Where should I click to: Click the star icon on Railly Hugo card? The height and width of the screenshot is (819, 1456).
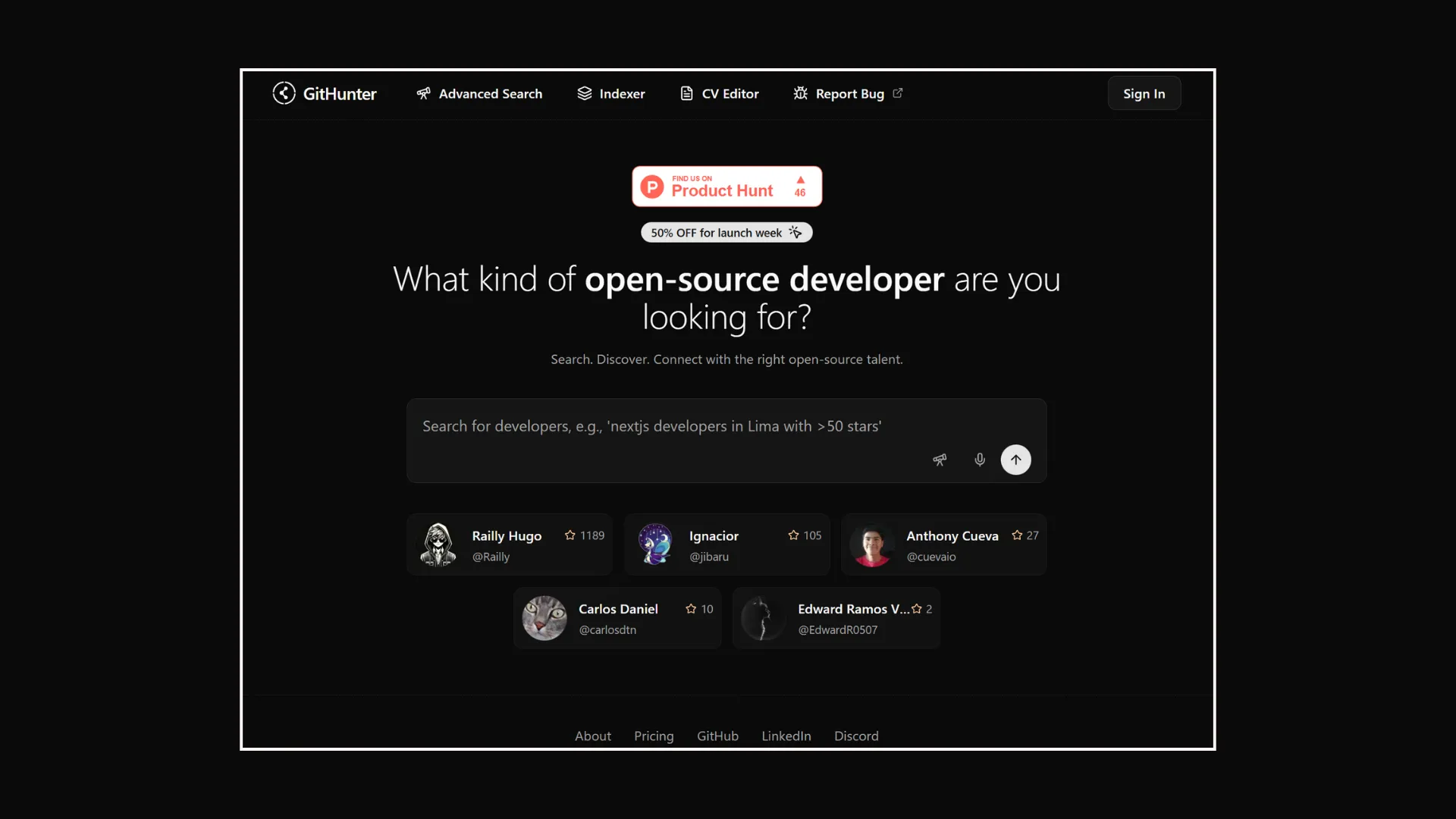pyautogui.click(x=570, y=535)
